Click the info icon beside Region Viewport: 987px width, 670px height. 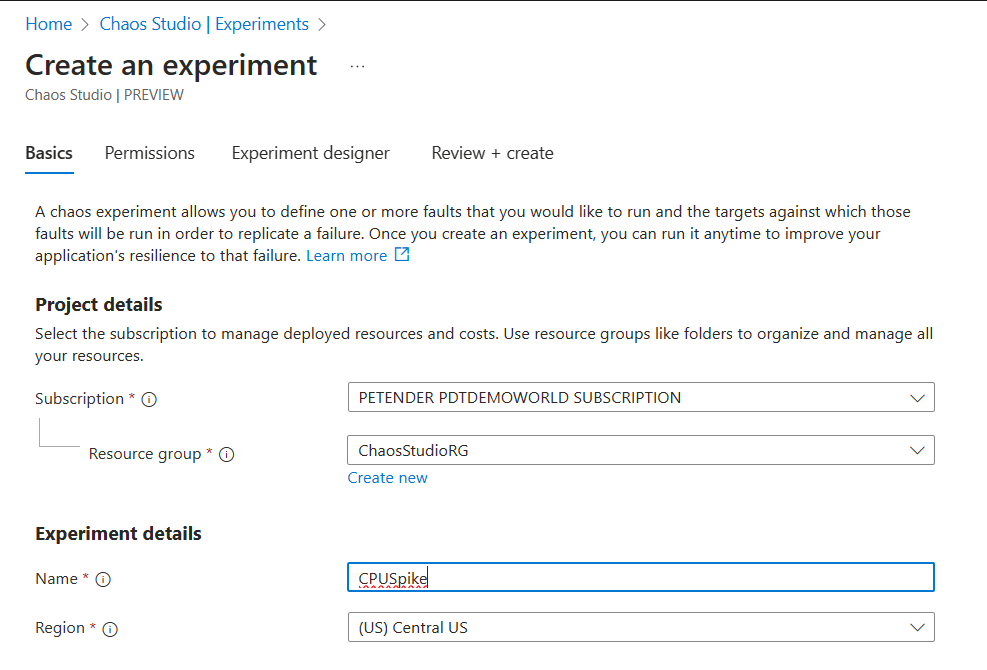coord(110,629)
